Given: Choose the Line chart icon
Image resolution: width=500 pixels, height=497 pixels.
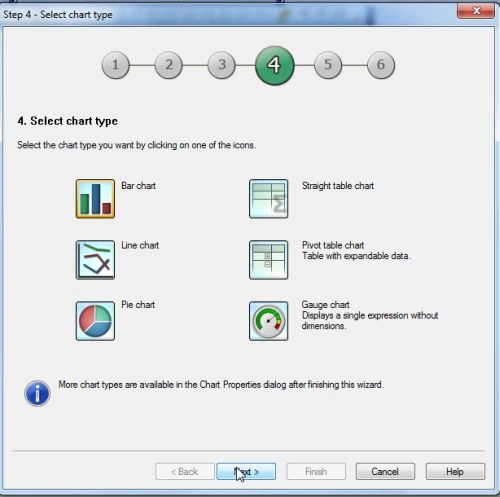Looking at the screenshot, I should pyautogui.click(x=95, y=260).
